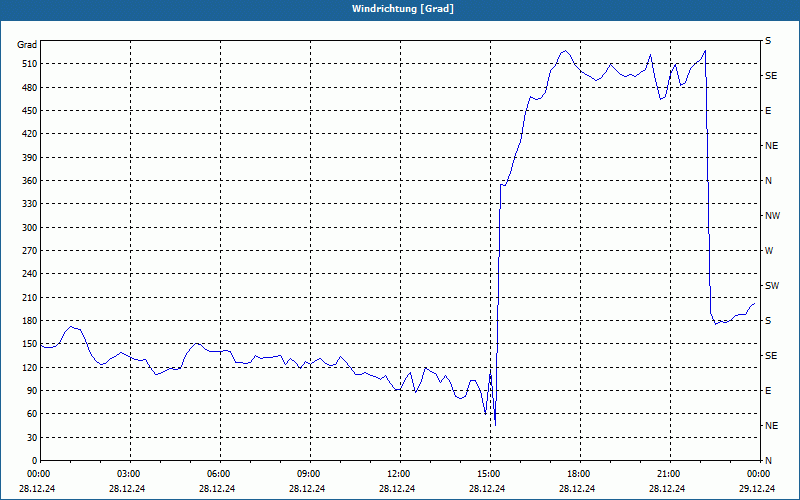This screenshot has height=500, width=800.
Task: Click the 00:00 label above 28.12.24
Action: click(38, 474)
